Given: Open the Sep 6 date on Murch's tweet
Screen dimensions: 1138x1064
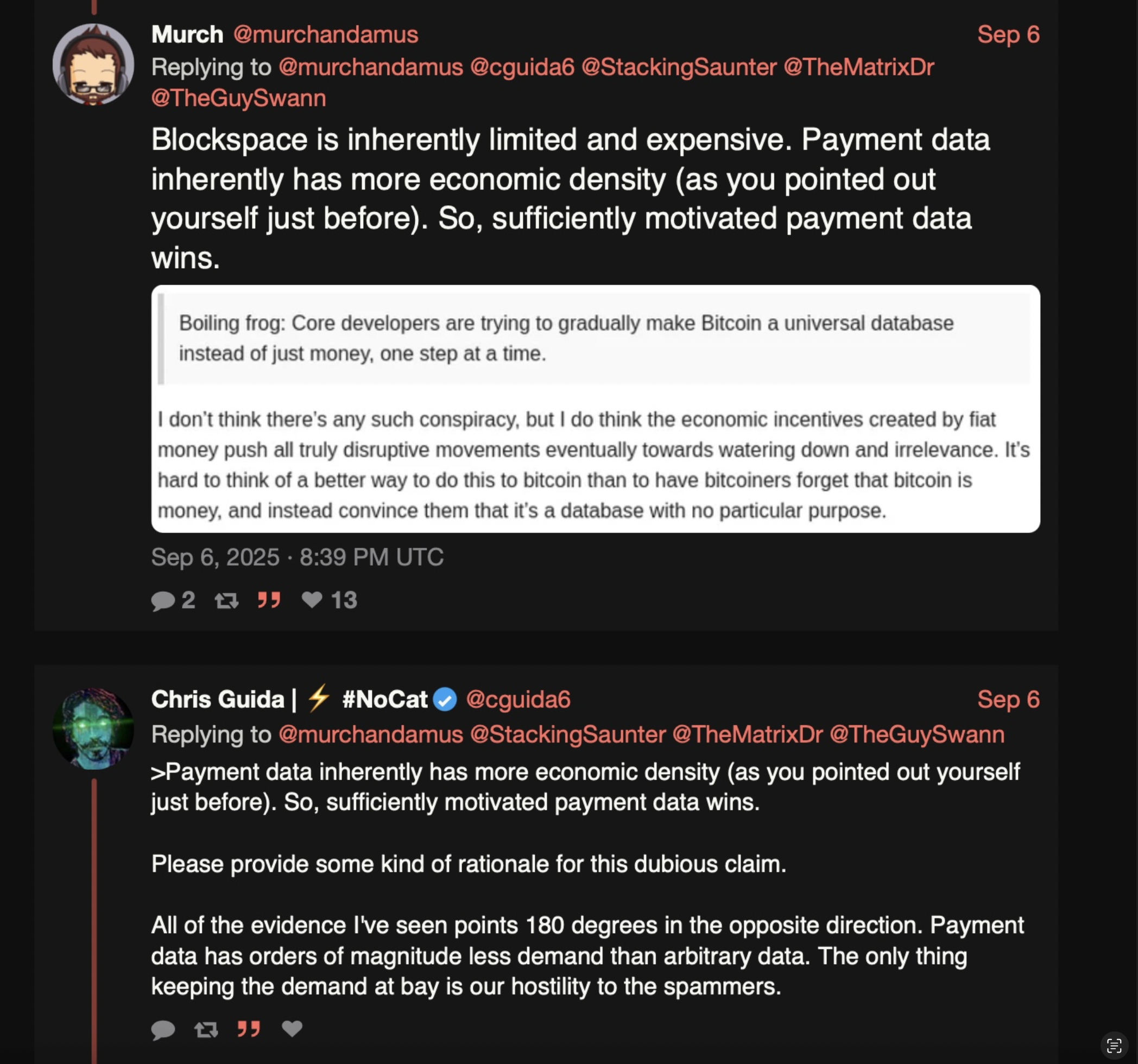Looking at the screenshot, I should 1009,35.
